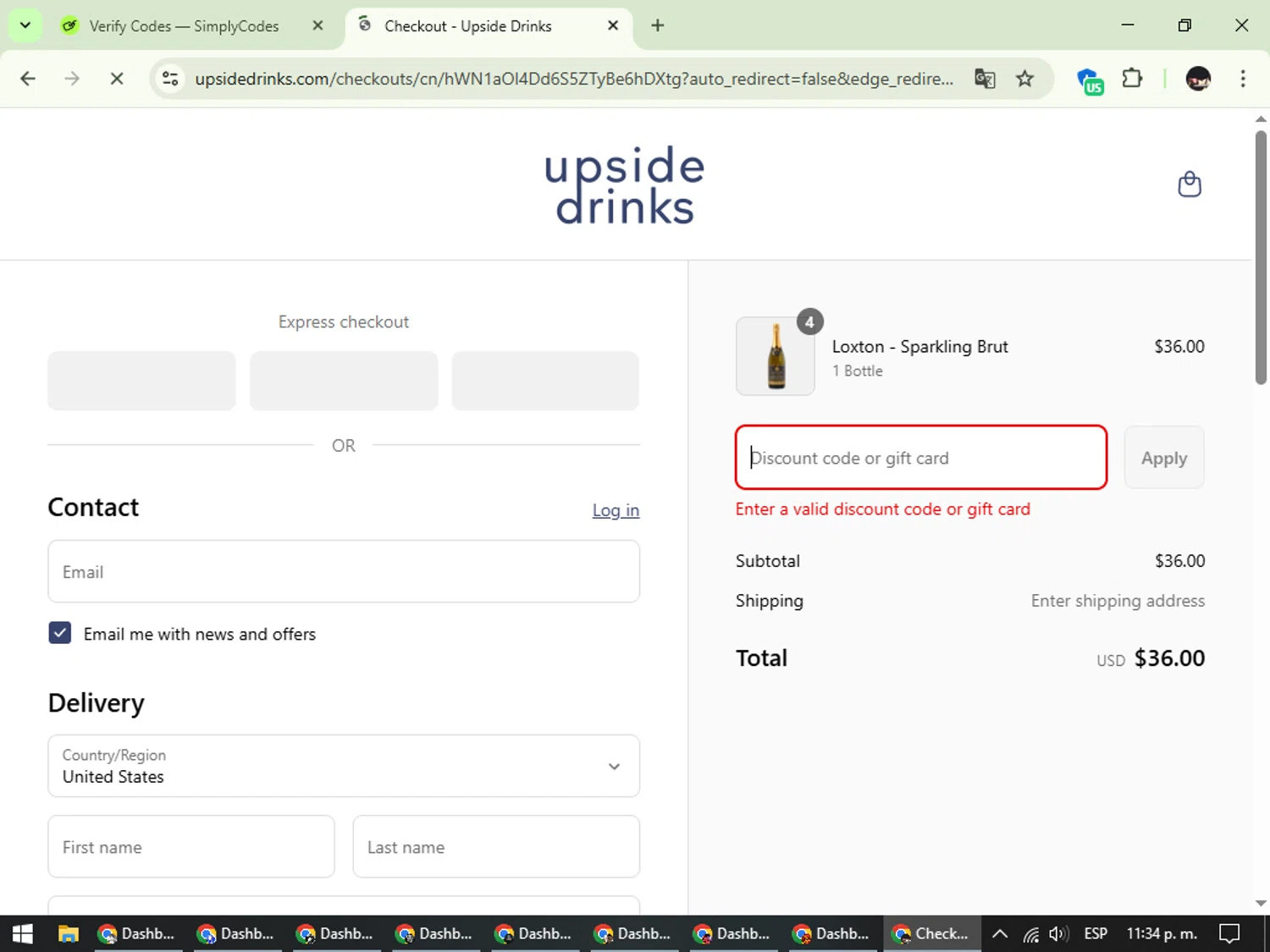Viewport: 1270px width, 952px height.
Task: Click the scrollbar down arrow
Action: tap(1261, 904)
